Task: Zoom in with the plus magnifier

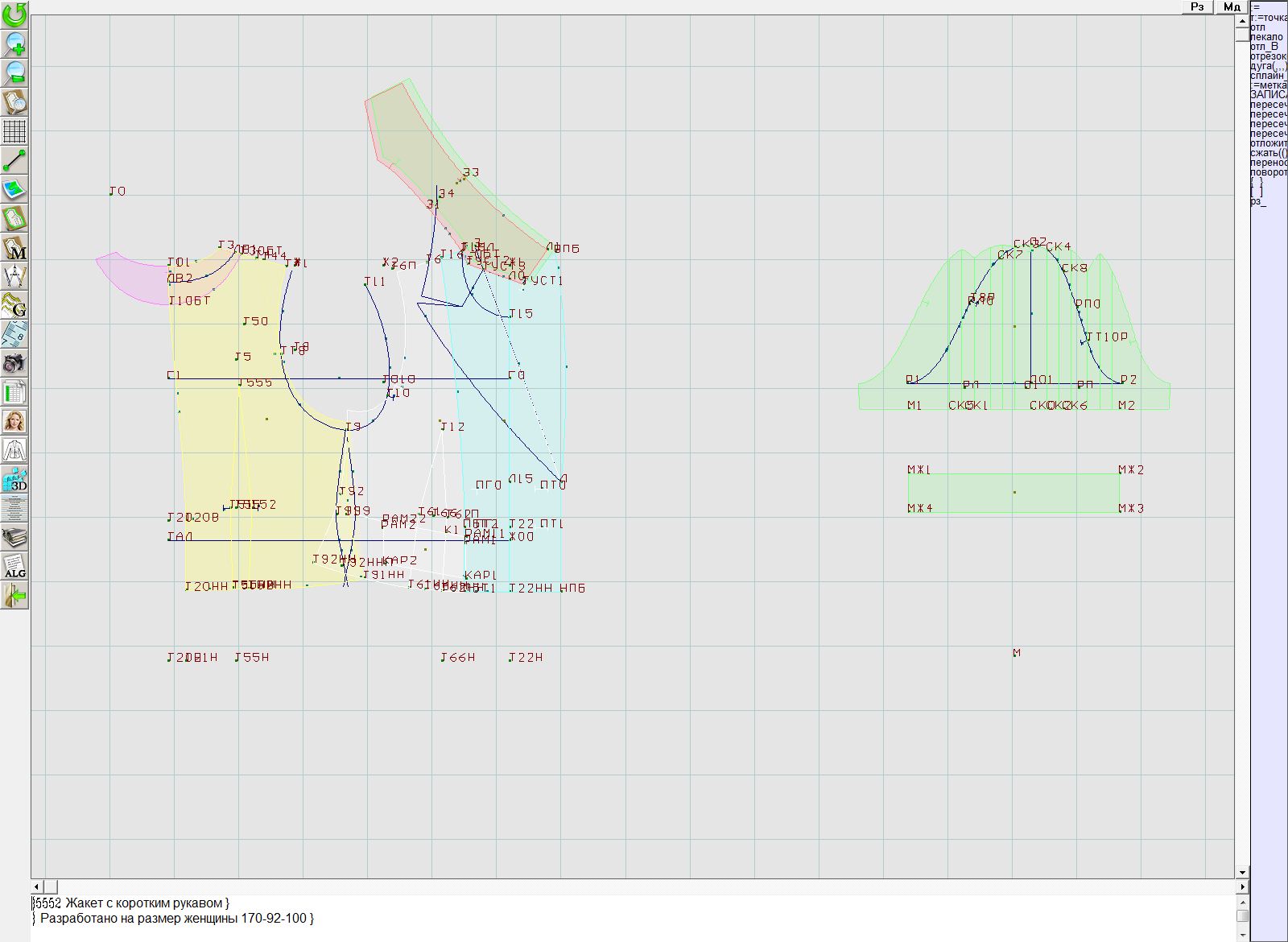Action: tap(14, 43)
